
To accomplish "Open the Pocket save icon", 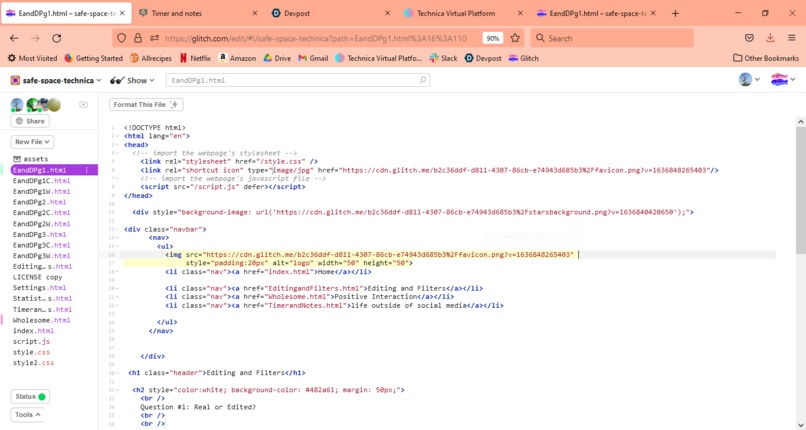I will click(x=749, y=38).
